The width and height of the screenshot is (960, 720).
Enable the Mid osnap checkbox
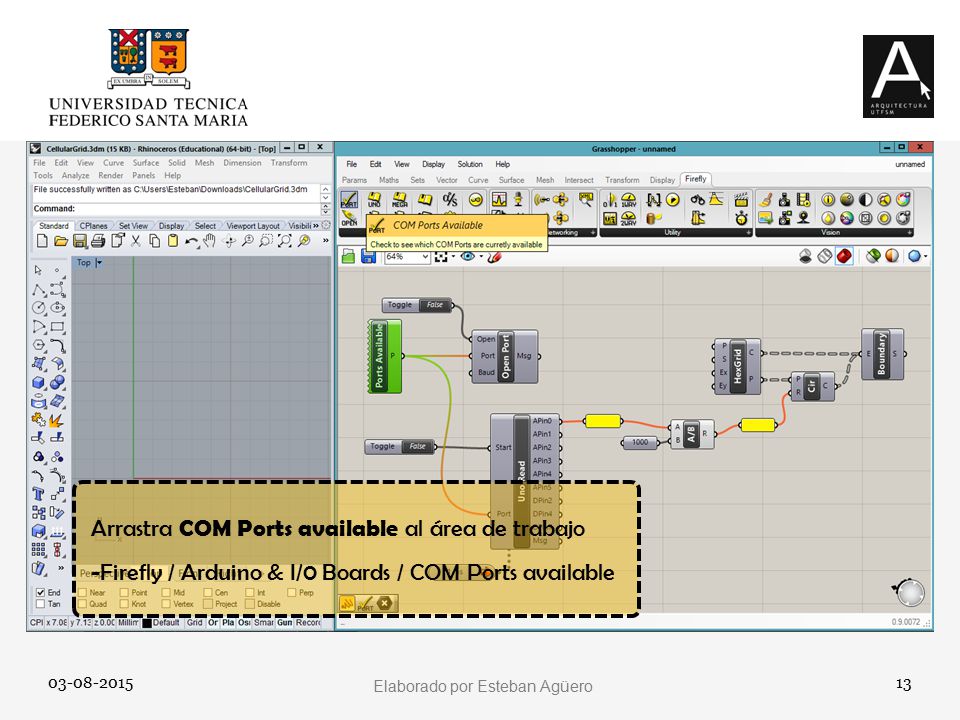166,593
